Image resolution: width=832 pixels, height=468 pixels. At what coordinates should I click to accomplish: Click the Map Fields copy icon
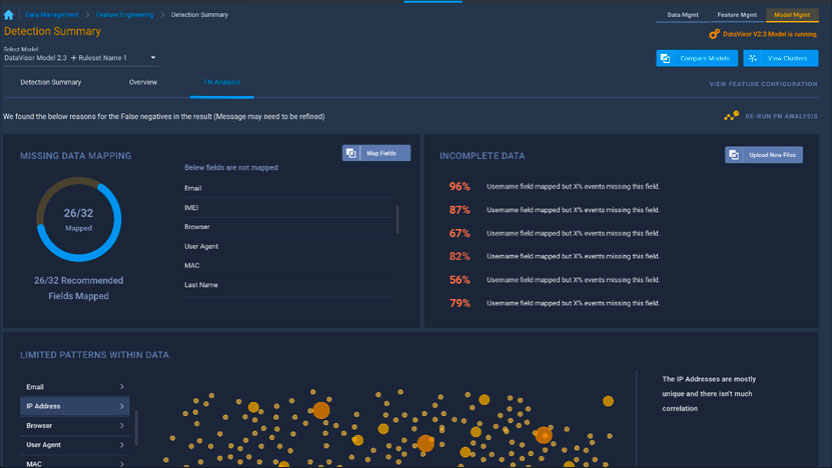[351, 153]
